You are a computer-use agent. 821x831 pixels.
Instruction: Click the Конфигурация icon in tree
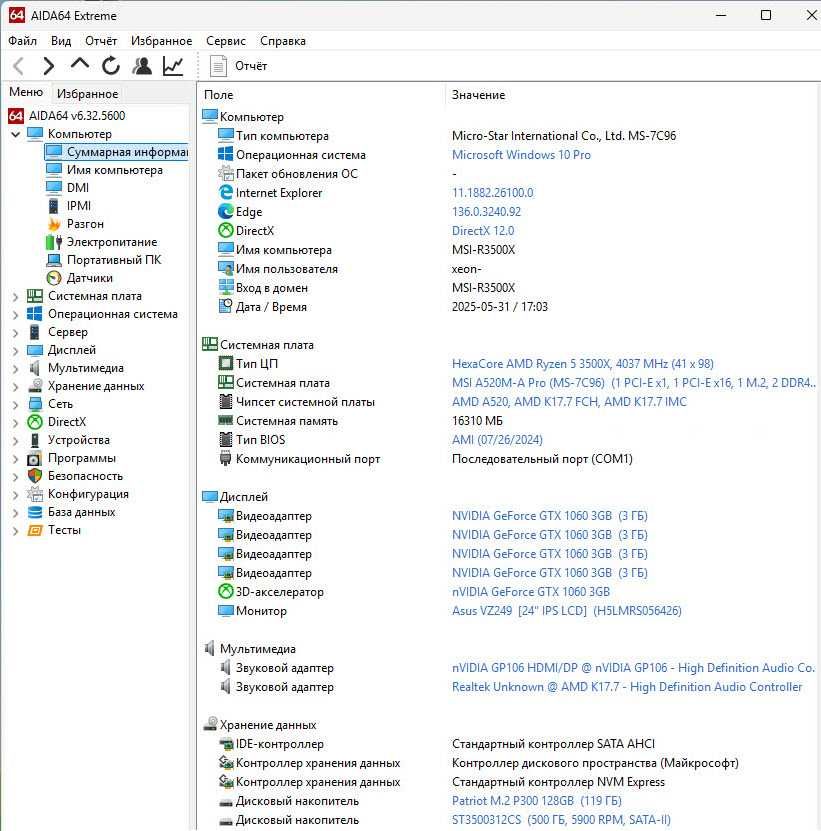coord(35,494)
